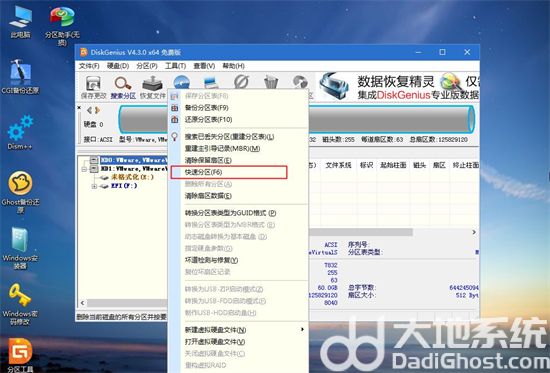Choose 还原分区表(F10) menu entry
Image resolution: width=550 pixels, height=373 pixels.
pyautogui.click(x=208, y=120)
